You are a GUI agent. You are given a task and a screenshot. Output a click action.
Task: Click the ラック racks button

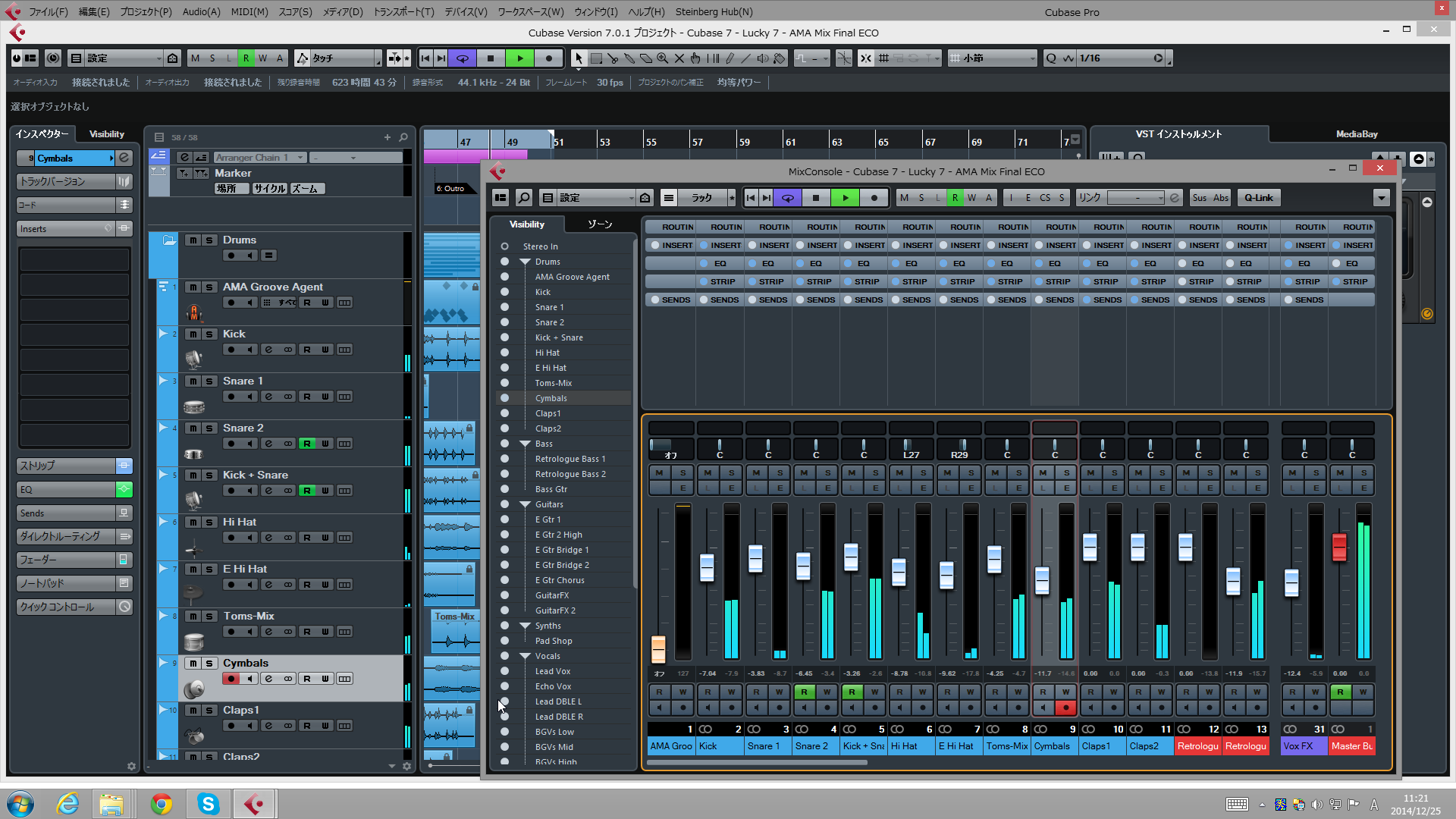pyautogui.click(x=701, y=198)
